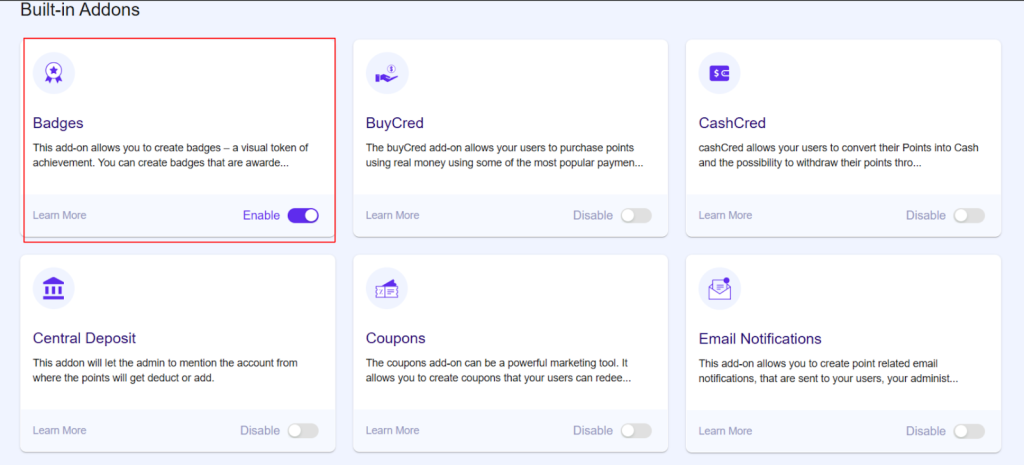Open Learn More under Central Deposit
The image size is (1024, 465).
point(59,430)
